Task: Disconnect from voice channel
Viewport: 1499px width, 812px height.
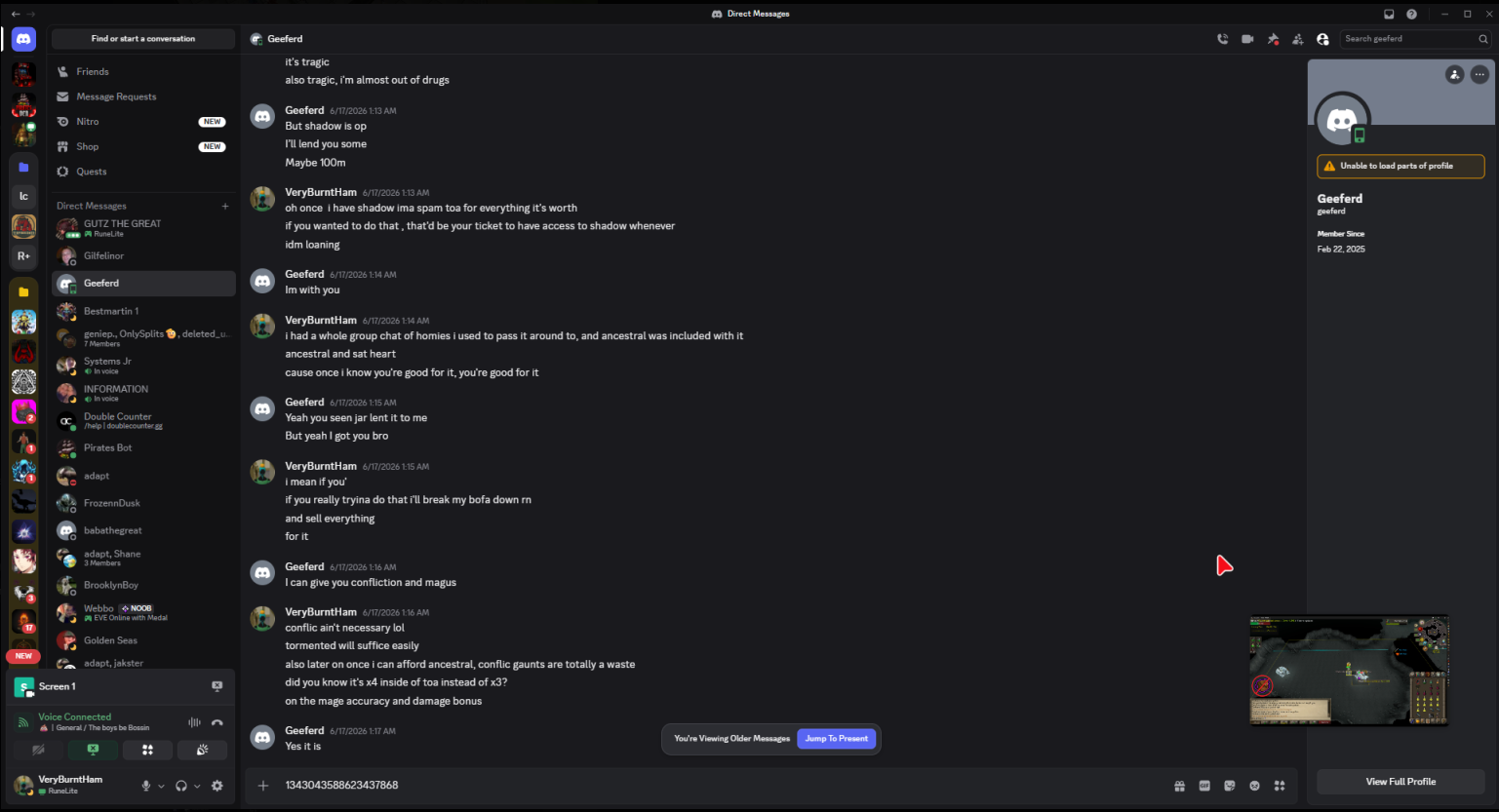Action: pyautogui.click(x=217, y=722)
